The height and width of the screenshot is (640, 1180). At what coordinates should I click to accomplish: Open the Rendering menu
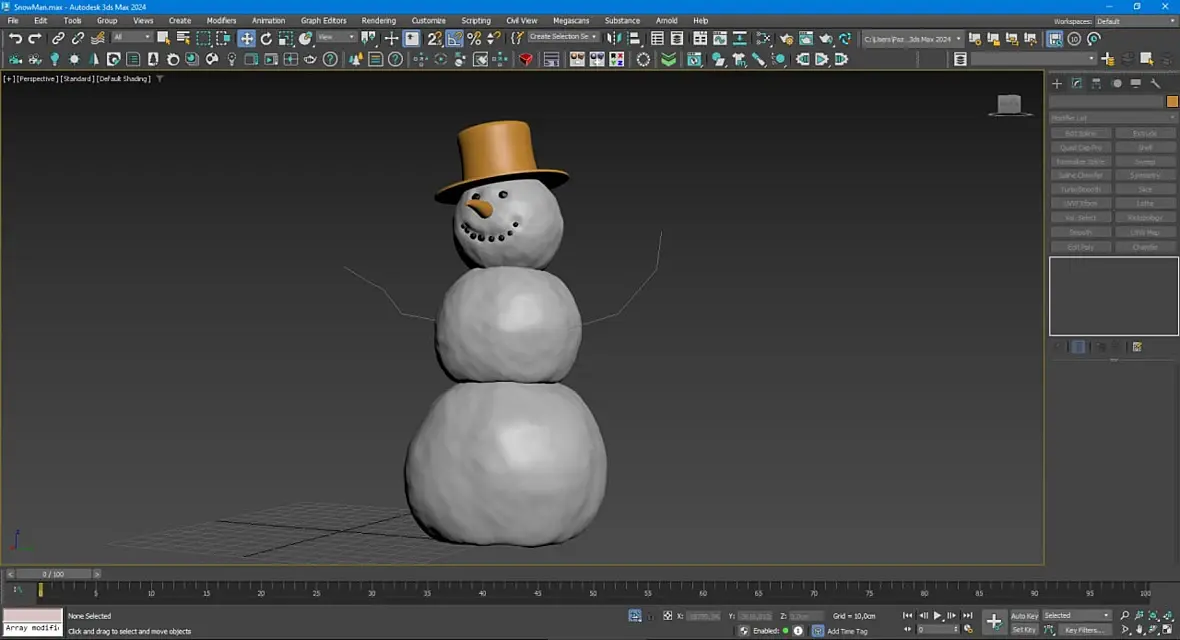point(378,20)
